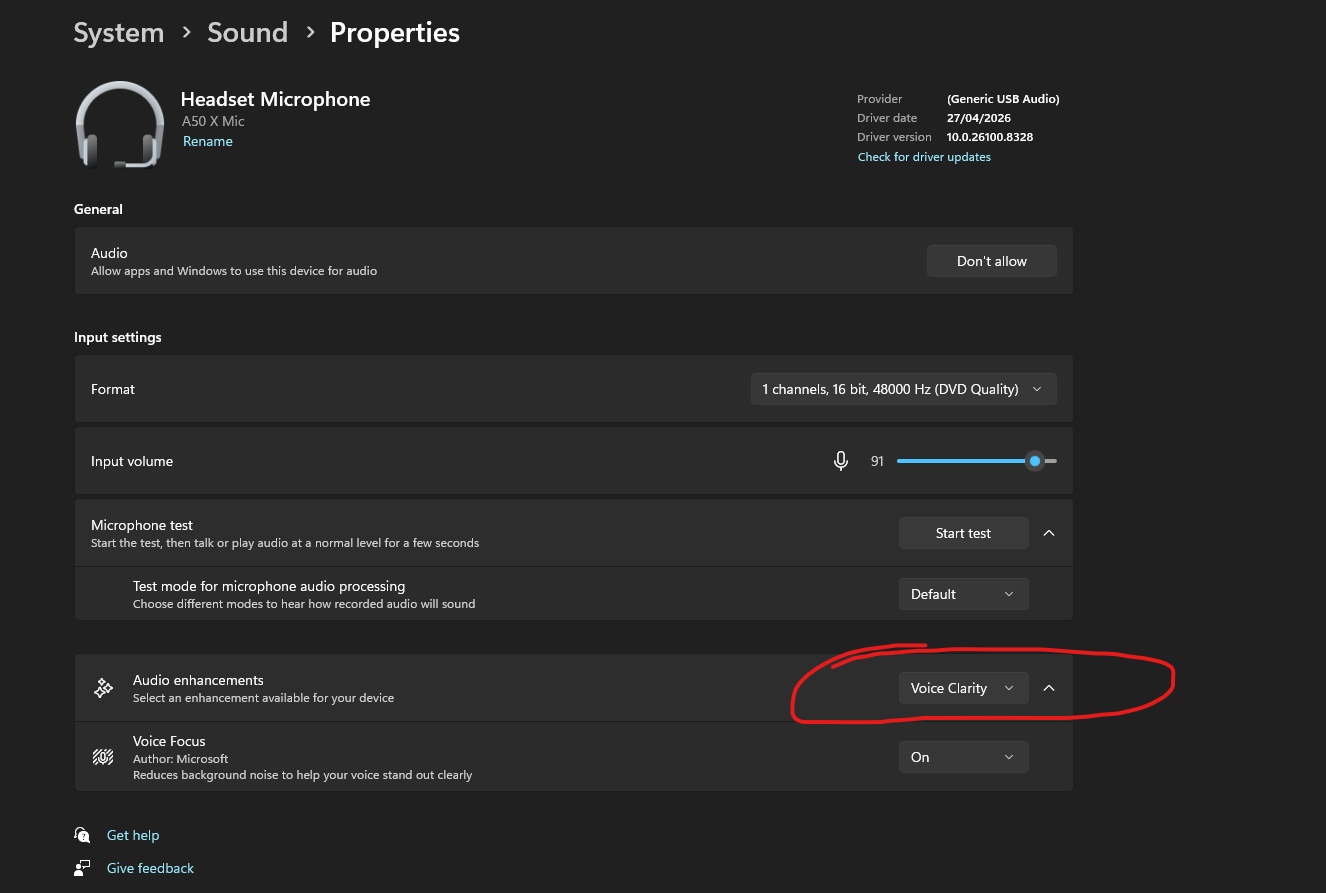Click the driver date 27/04/2026 text
Screen dimensions: 1326x893
pos(977,118)
